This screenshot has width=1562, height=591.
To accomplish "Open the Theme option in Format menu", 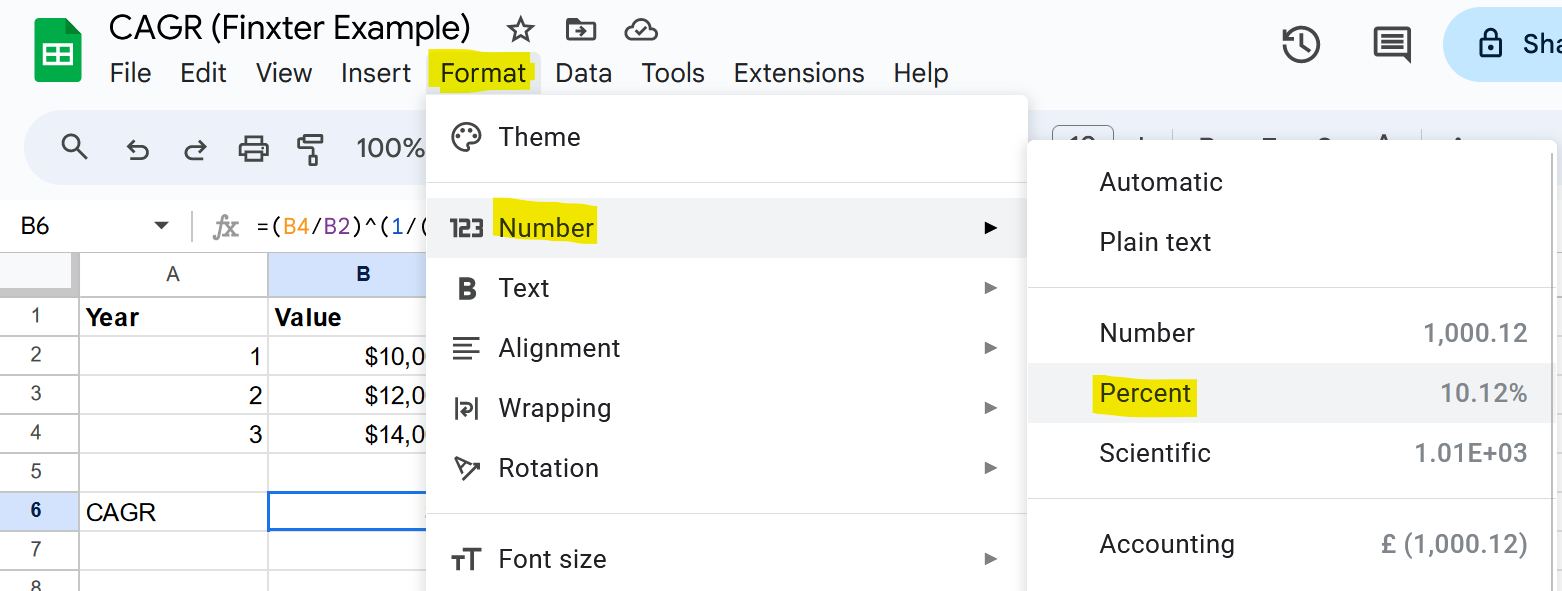I will pyautogui.click(x=539, y=137).
